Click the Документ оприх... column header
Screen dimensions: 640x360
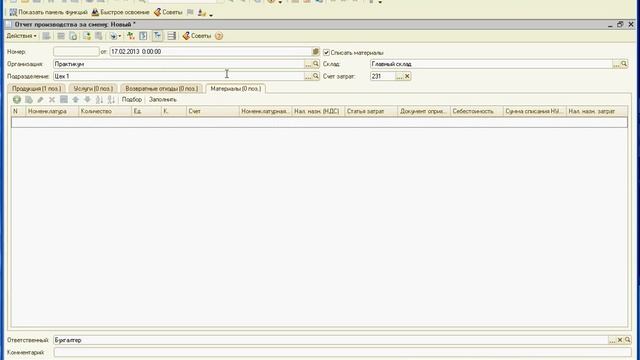tap(424, 111)
